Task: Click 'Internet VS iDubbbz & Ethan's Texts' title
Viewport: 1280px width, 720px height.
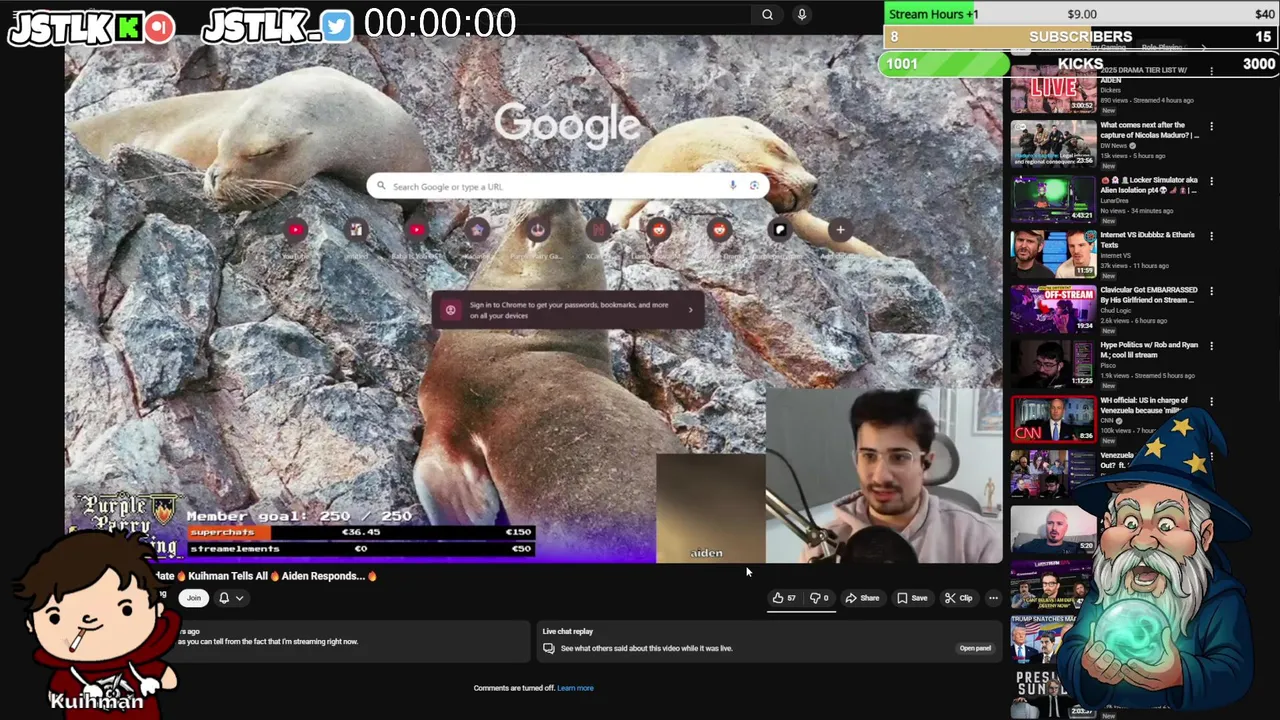Action: click(1147, 240)
